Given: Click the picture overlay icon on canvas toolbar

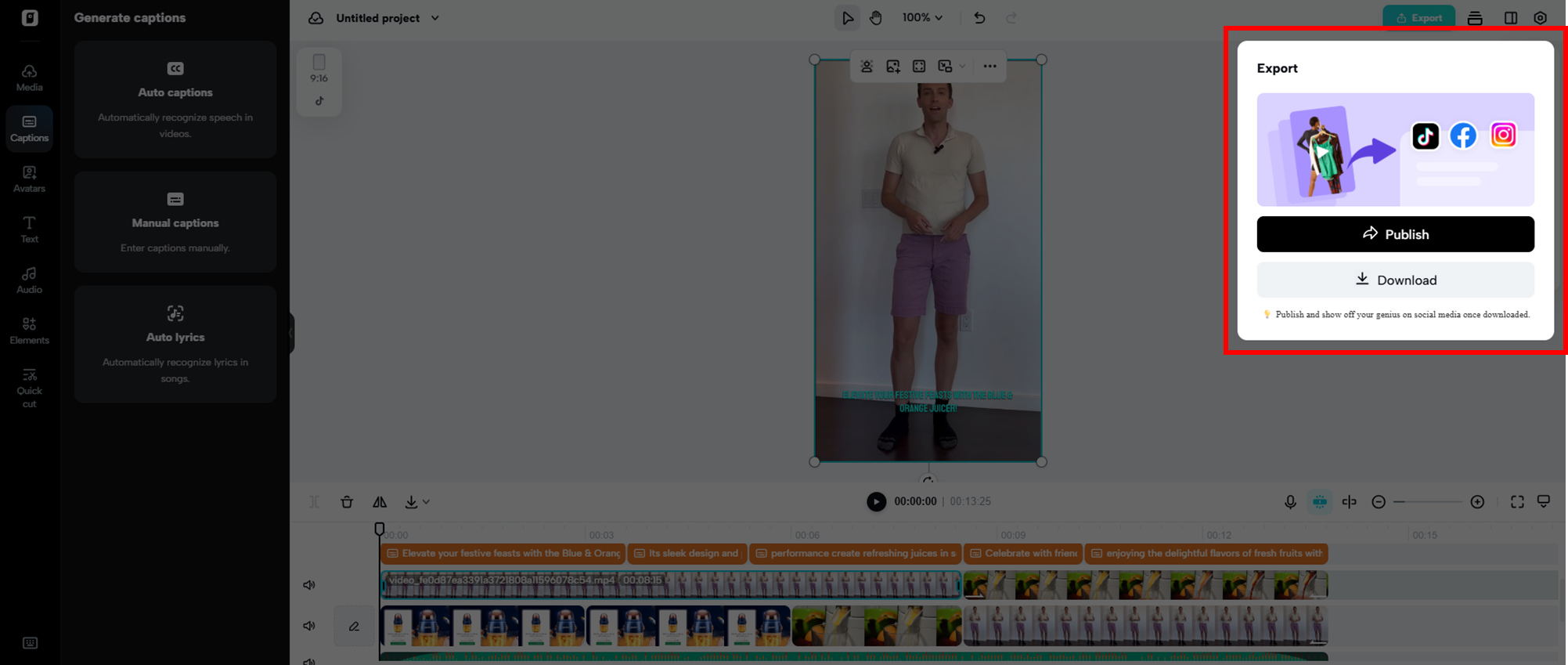Looking at the screenshot, I should [x=945, y=67].
